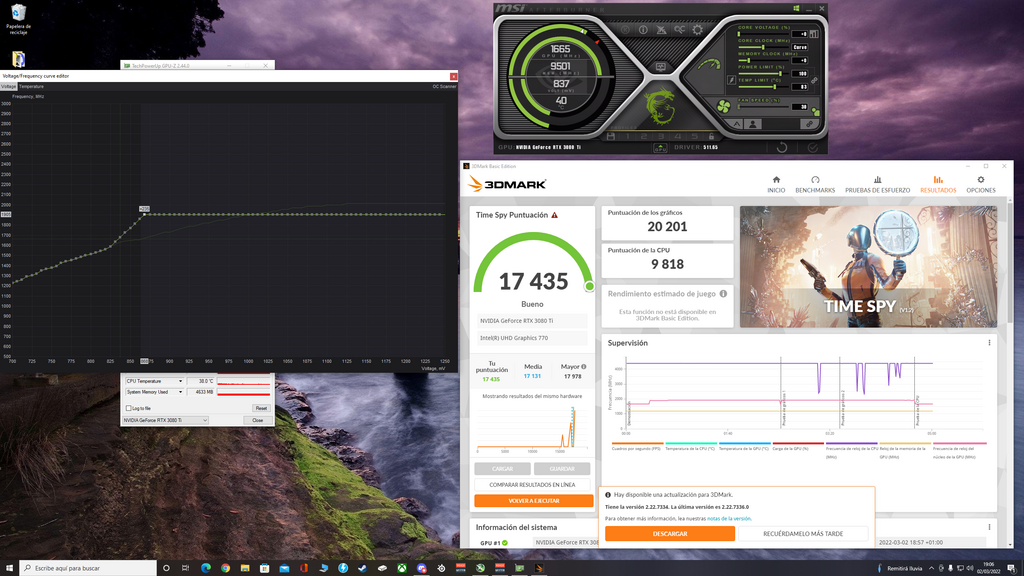This screenshot has width=1024, height=576.
Task: Switch to Temperature tab in curve editor
Action: click(31, 86)
